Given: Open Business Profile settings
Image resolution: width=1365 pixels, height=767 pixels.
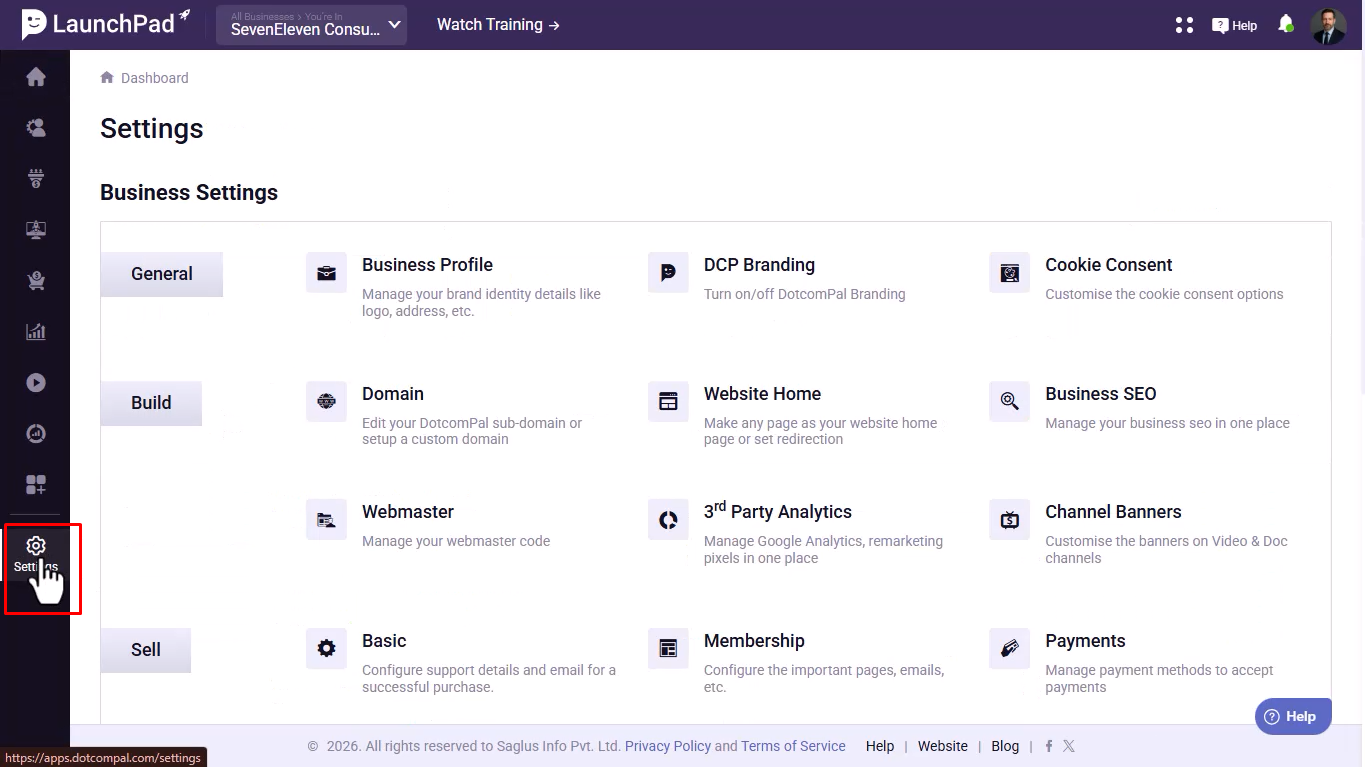Looking at the screenshot, I should (427, 265).
